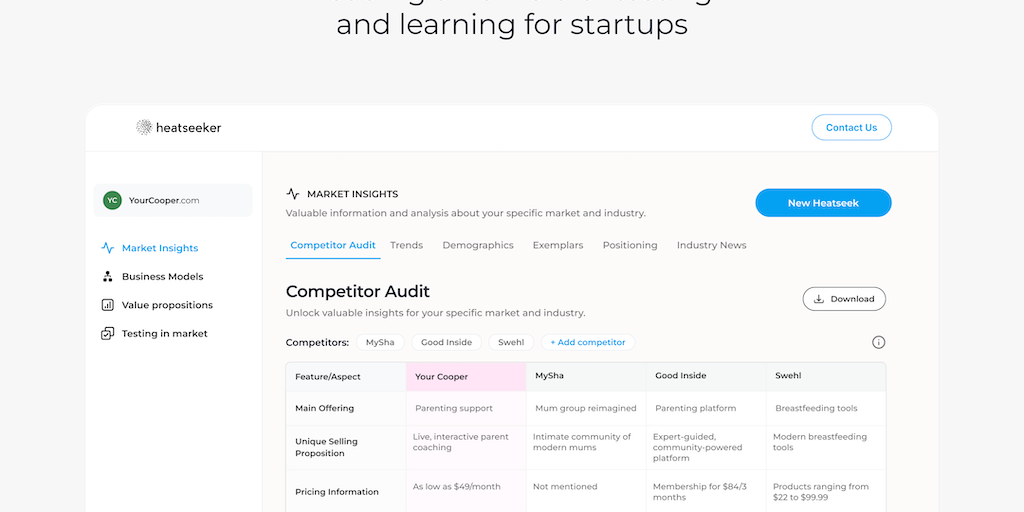Open the Contact Us button
Viewport: 1024px width, 512px height.
pos(851,127)
